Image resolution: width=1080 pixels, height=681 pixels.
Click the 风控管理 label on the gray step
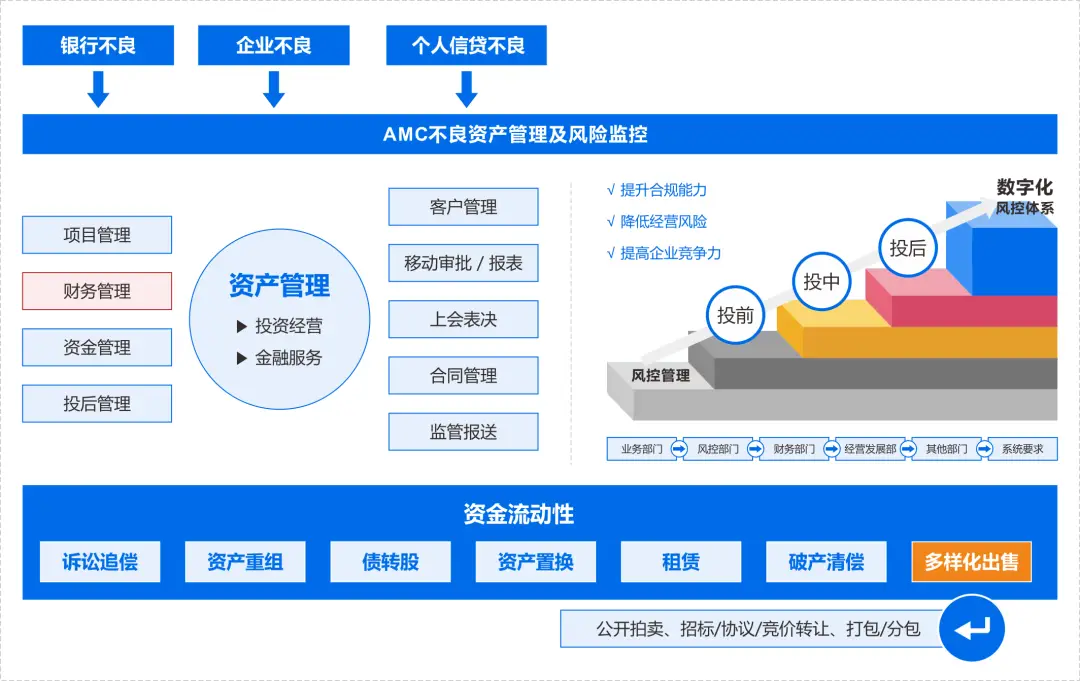[661, 376]
